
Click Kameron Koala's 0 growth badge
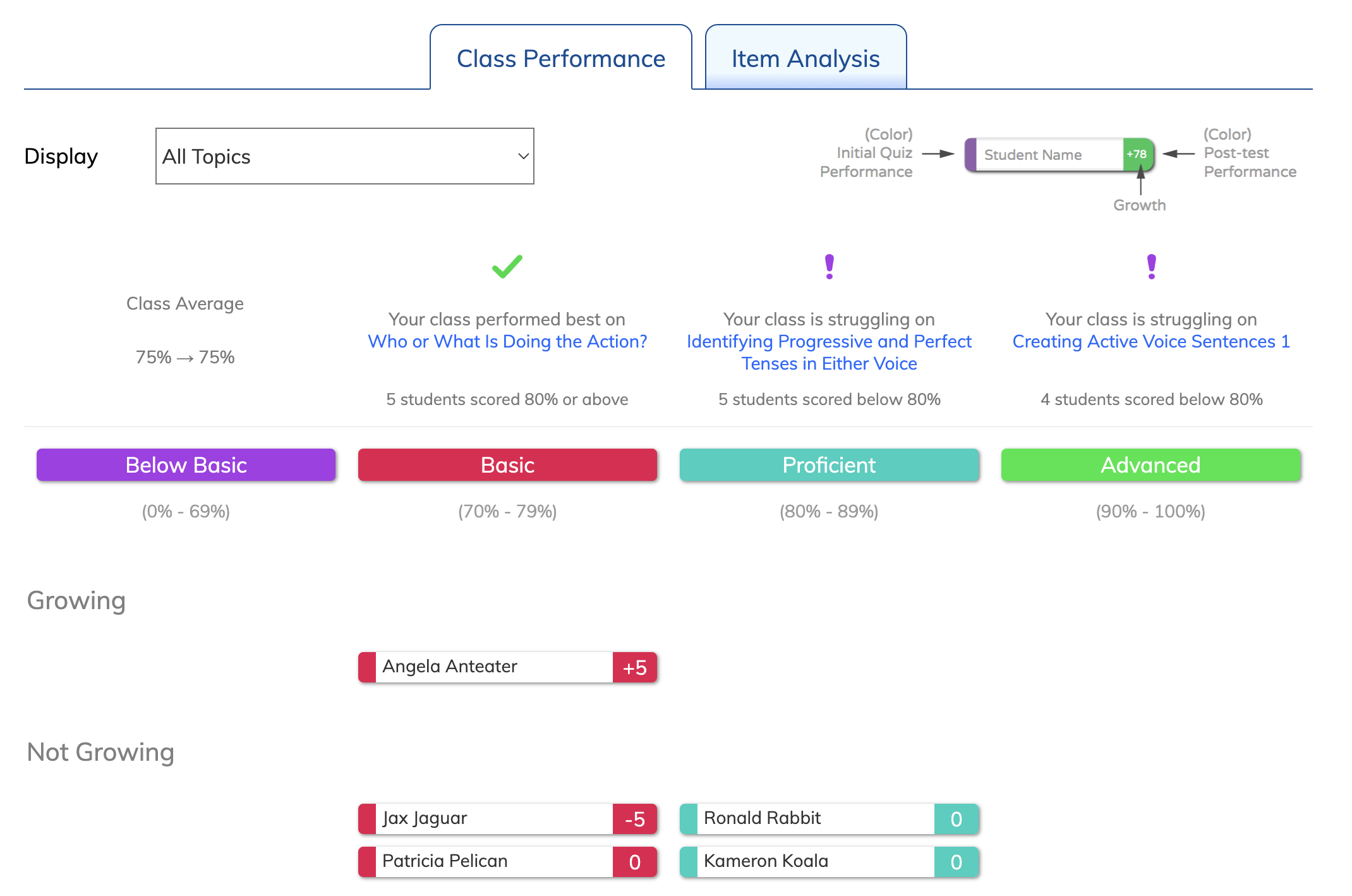click(x=957, y=862)
